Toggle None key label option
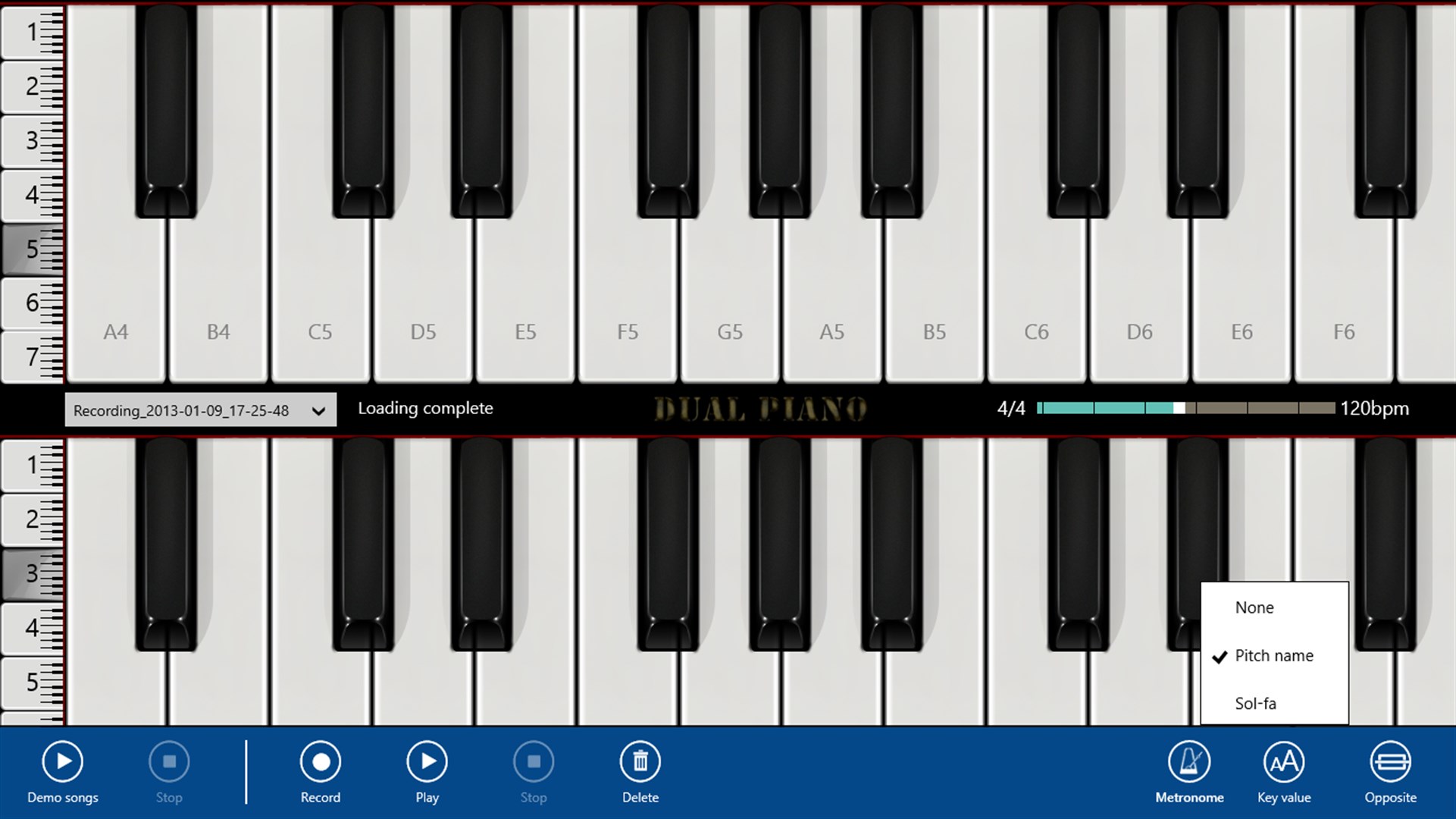Screen dimensions: 1456x819 click(1253, 607)
